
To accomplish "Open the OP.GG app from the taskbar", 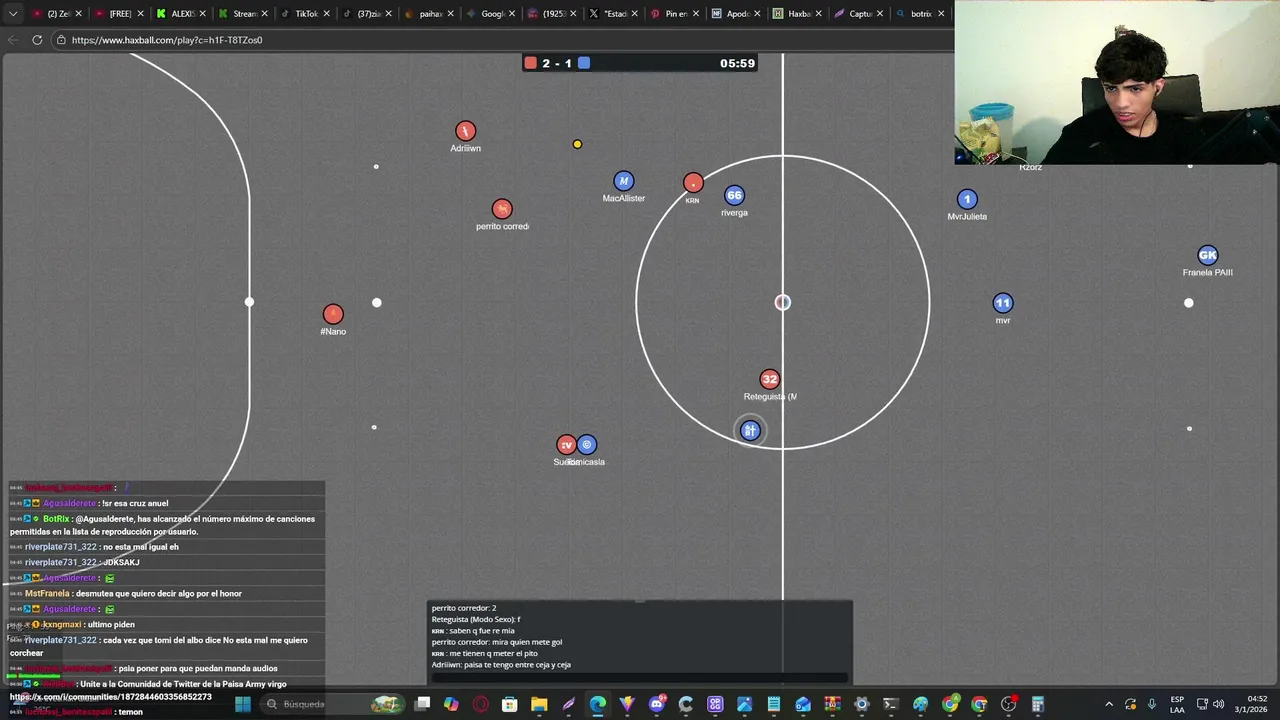I will click(x=715, y=704).
